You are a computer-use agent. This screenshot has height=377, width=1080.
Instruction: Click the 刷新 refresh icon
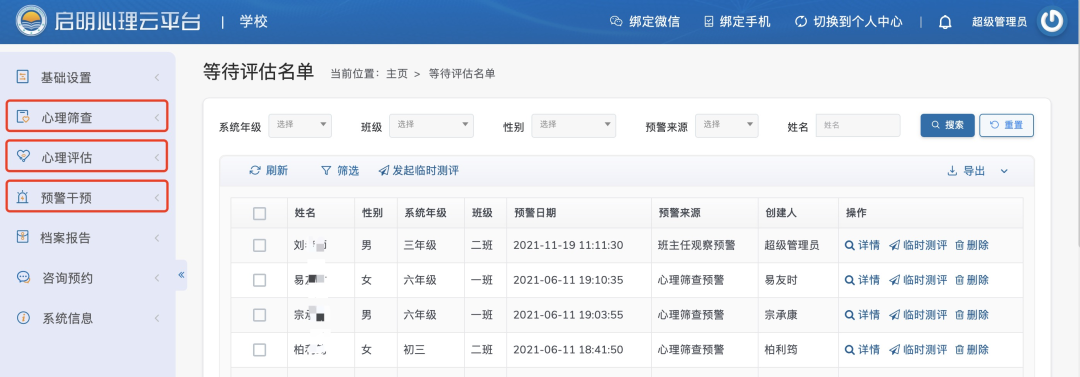[255, 171]
